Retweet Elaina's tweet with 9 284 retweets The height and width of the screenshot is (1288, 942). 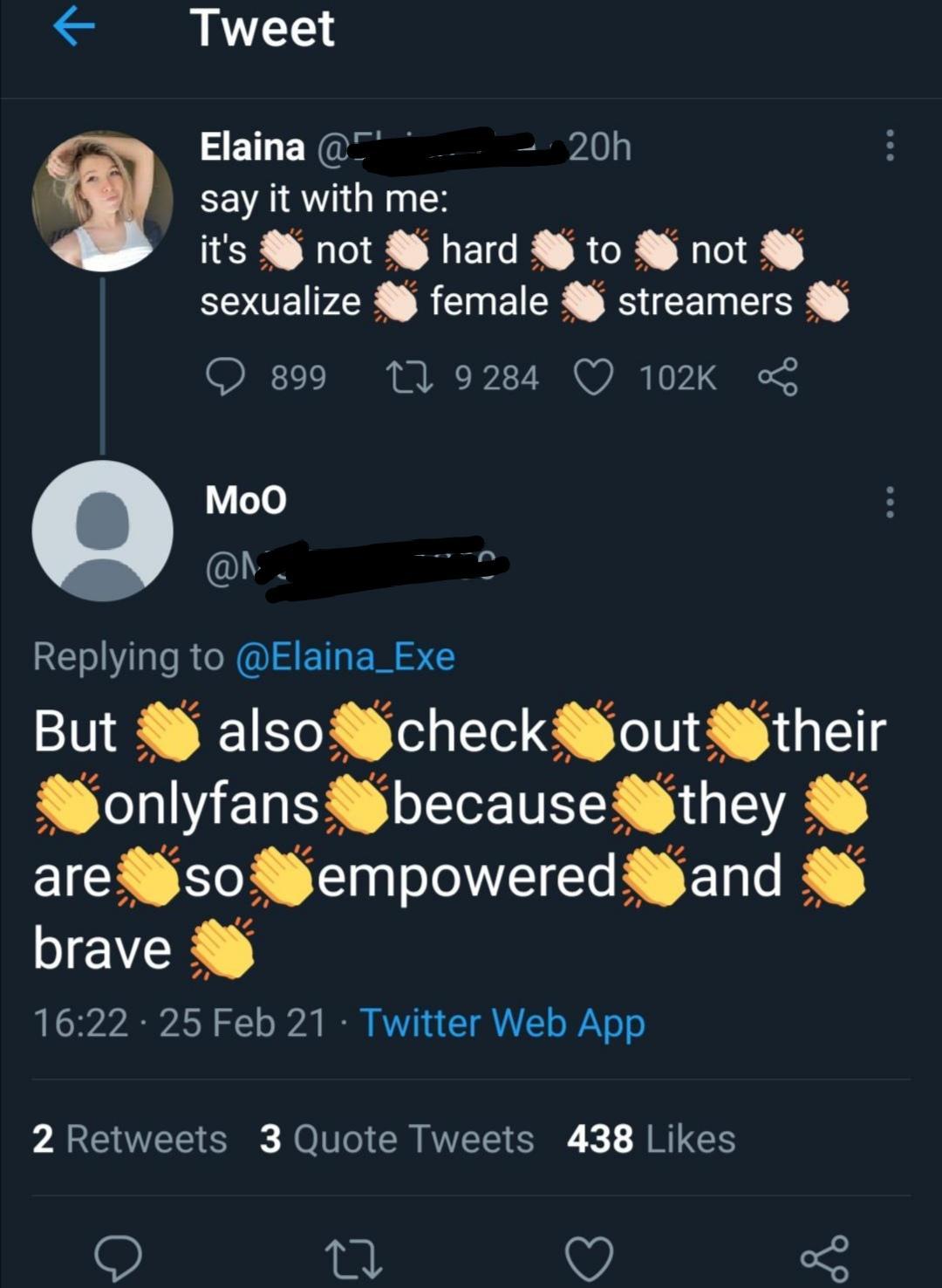[405, 378]
